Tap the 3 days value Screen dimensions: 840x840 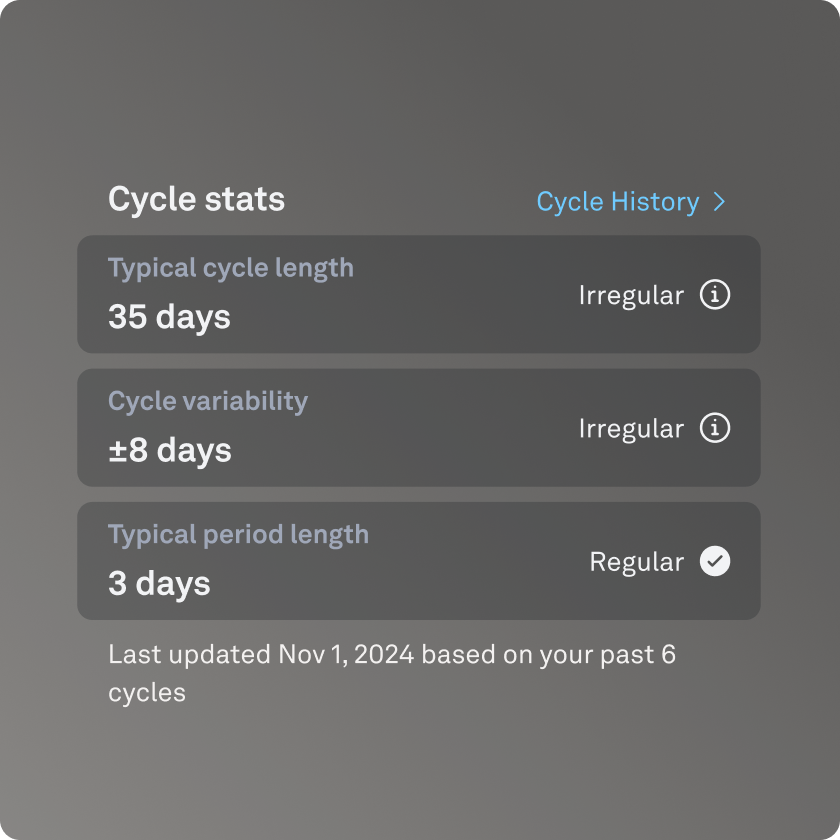pos(159,583)
